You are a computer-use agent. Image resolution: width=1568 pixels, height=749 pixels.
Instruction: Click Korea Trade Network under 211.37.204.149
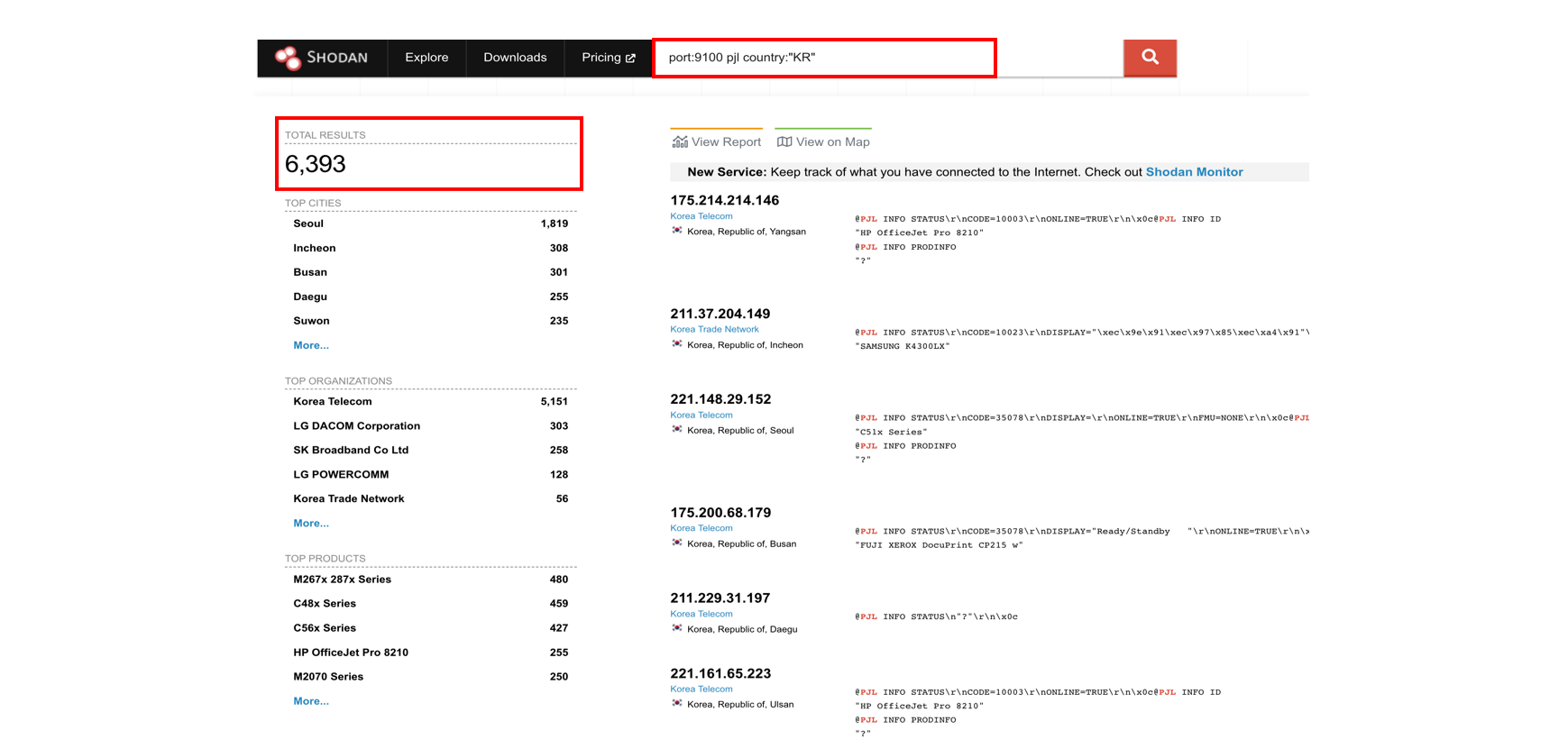tap(714, 330)
